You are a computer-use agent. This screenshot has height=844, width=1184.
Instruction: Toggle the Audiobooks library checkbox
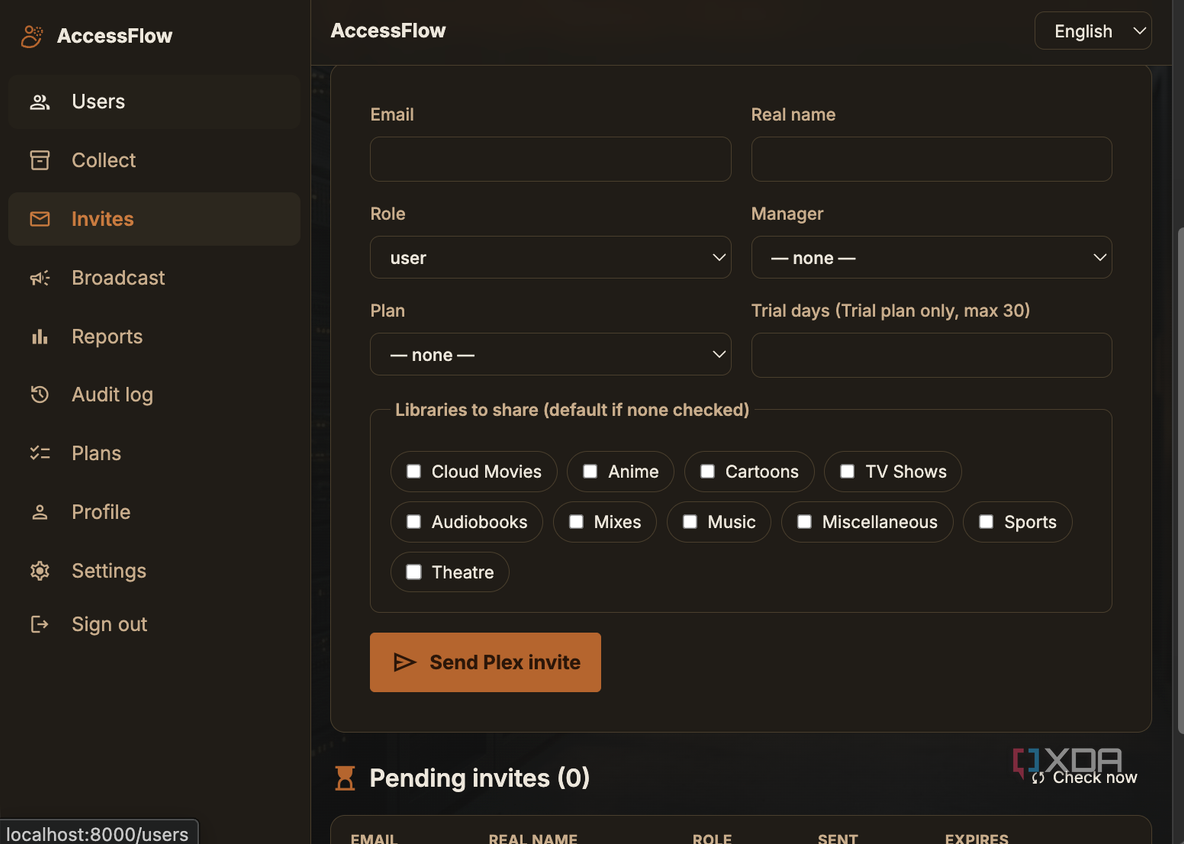pyautogui.click(x=414, y=522)
